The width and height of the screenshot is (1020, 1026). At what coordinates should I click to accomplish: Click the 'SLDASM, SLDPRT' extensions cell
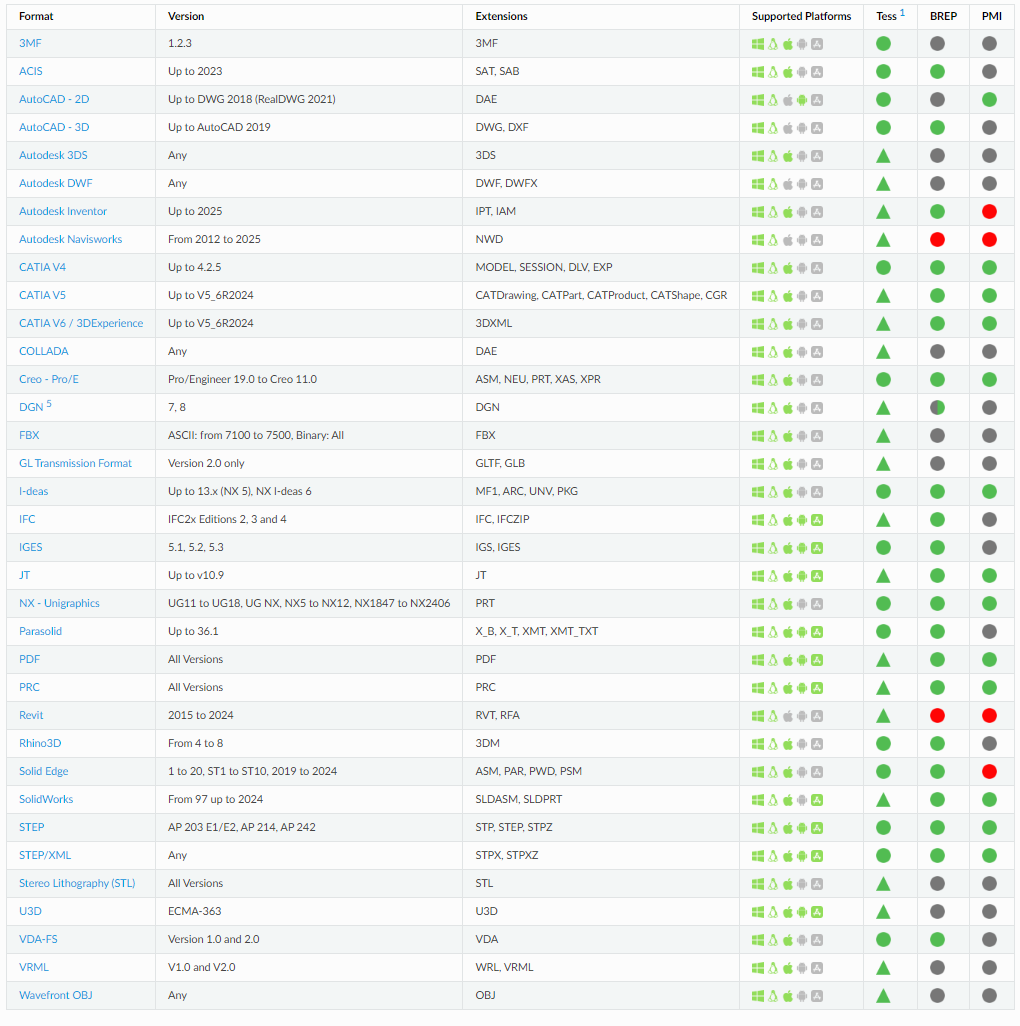[x=519, y=800]
